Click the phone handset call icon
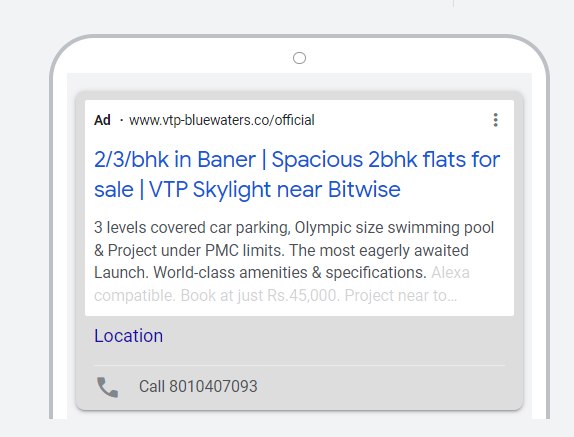The width and height of the screenshot is (574, 437). coord(107,387)
